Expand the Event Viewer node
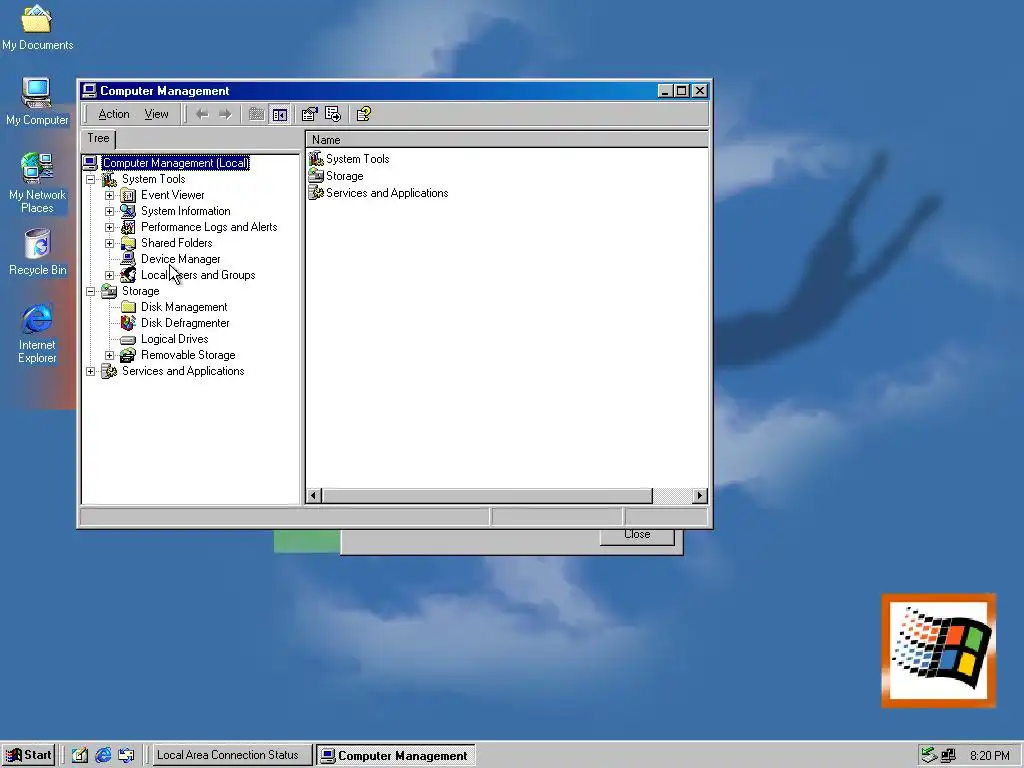This screenshot has height=768, width=1024. point(110,195)
